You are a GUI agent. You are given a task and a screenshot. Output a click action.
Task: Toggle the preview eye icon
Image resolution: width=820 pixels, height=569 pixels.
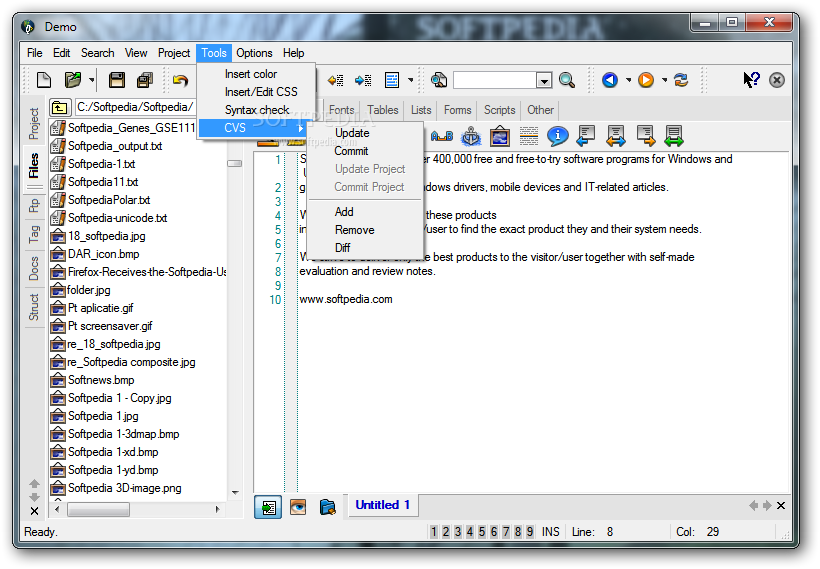click(298, 507)
